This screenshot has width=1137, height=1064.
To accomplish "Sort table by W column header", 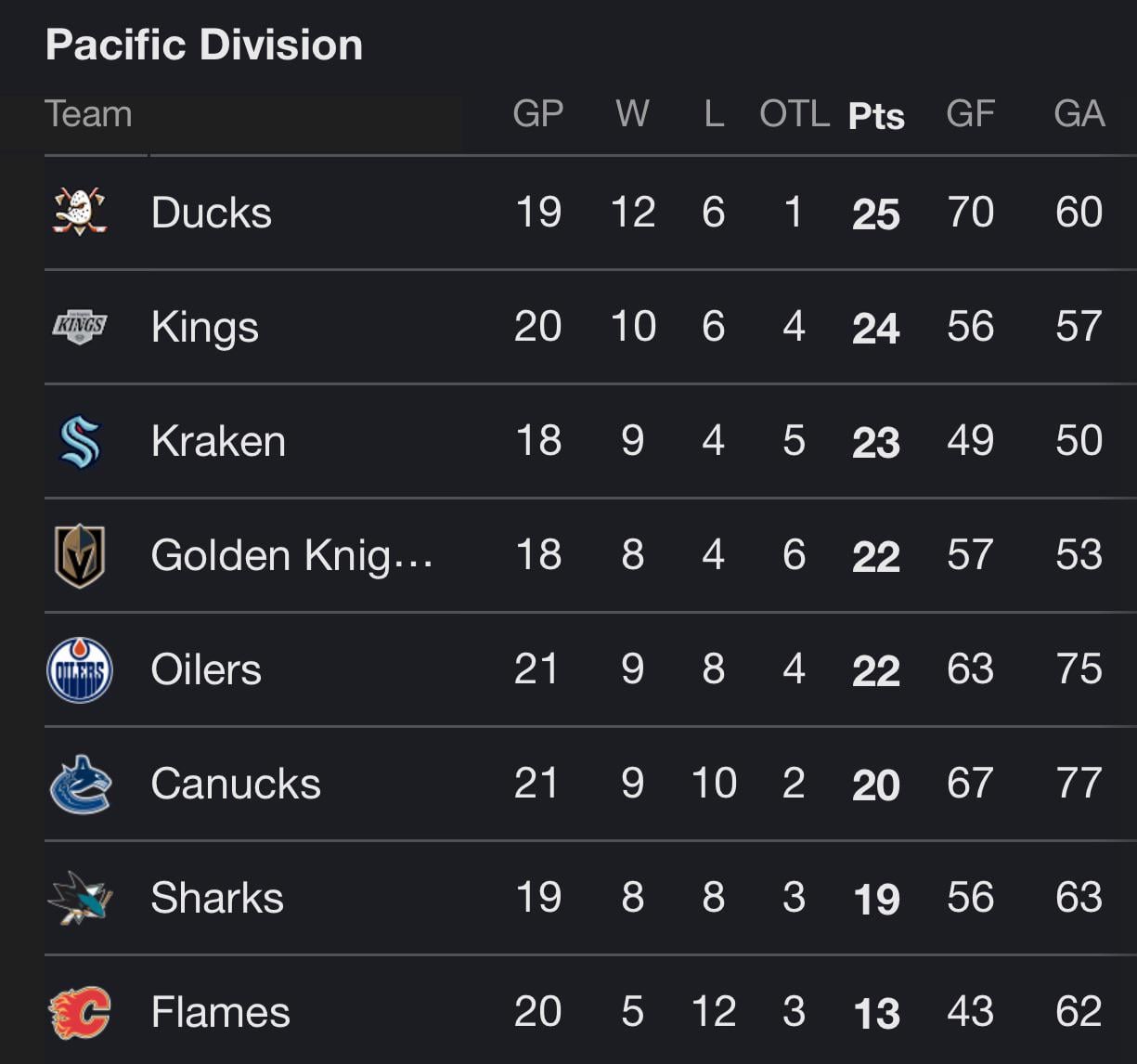I will 632,114.
